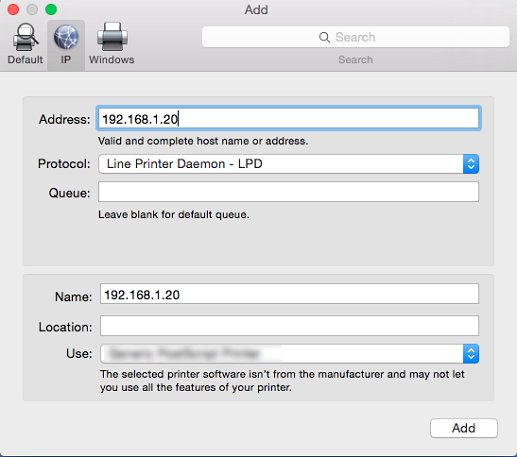Click the 'Queue:' label
The height and width of the screenshot is (457, 517).
[x=69, y=193]
